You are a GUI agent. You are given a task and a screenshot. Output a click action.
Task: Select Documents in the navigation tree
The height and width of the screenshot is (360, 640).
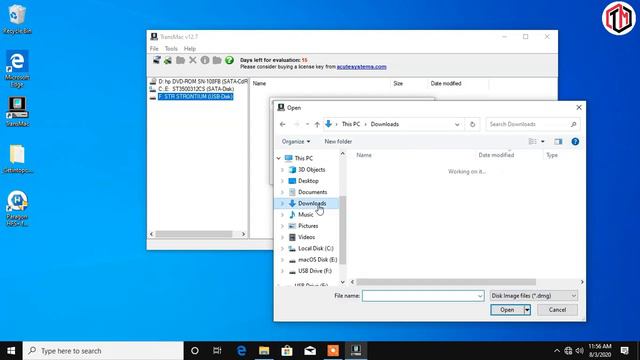point(312,192)
